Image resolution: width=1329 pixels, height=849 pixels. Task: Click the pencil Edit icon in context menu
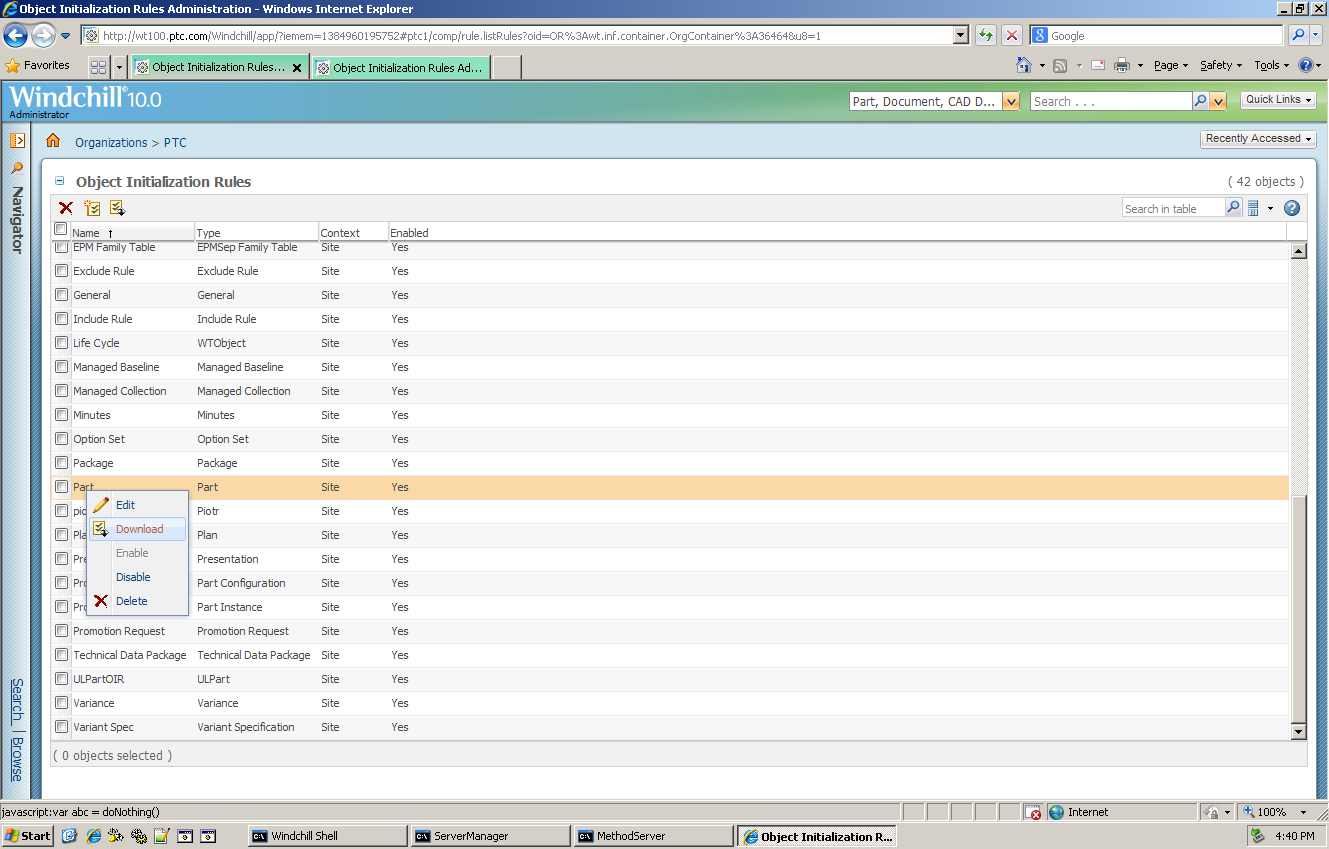[101, 505]
